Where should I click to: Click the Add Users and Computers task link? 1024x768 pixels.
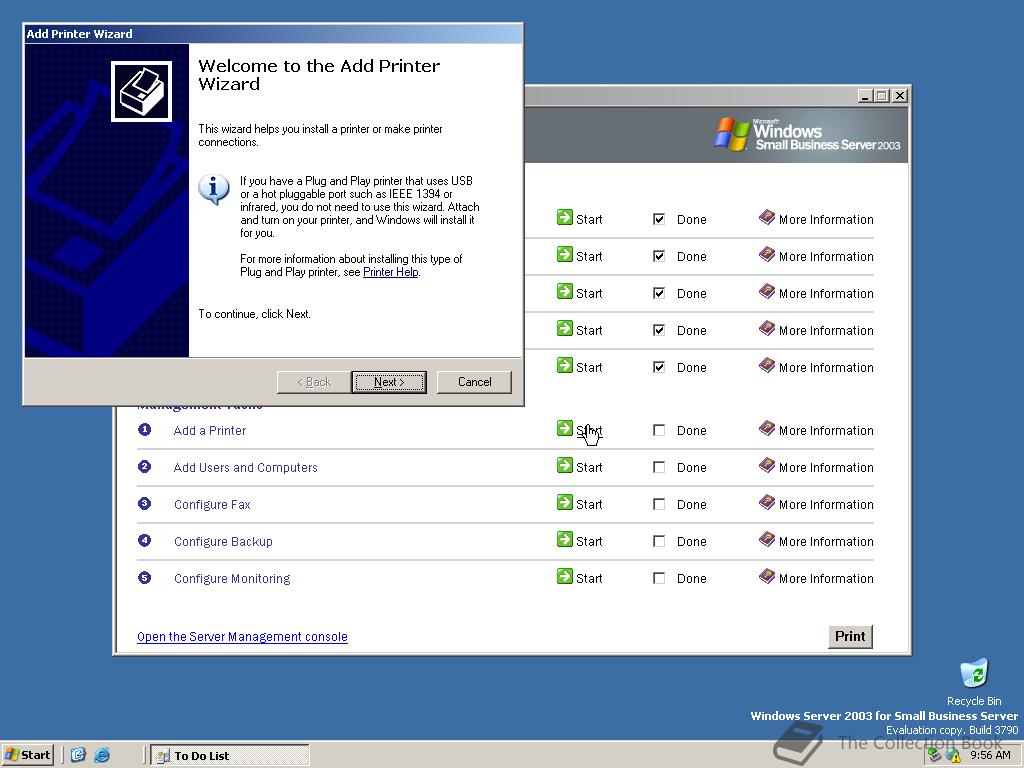click(x=246, y=468)
